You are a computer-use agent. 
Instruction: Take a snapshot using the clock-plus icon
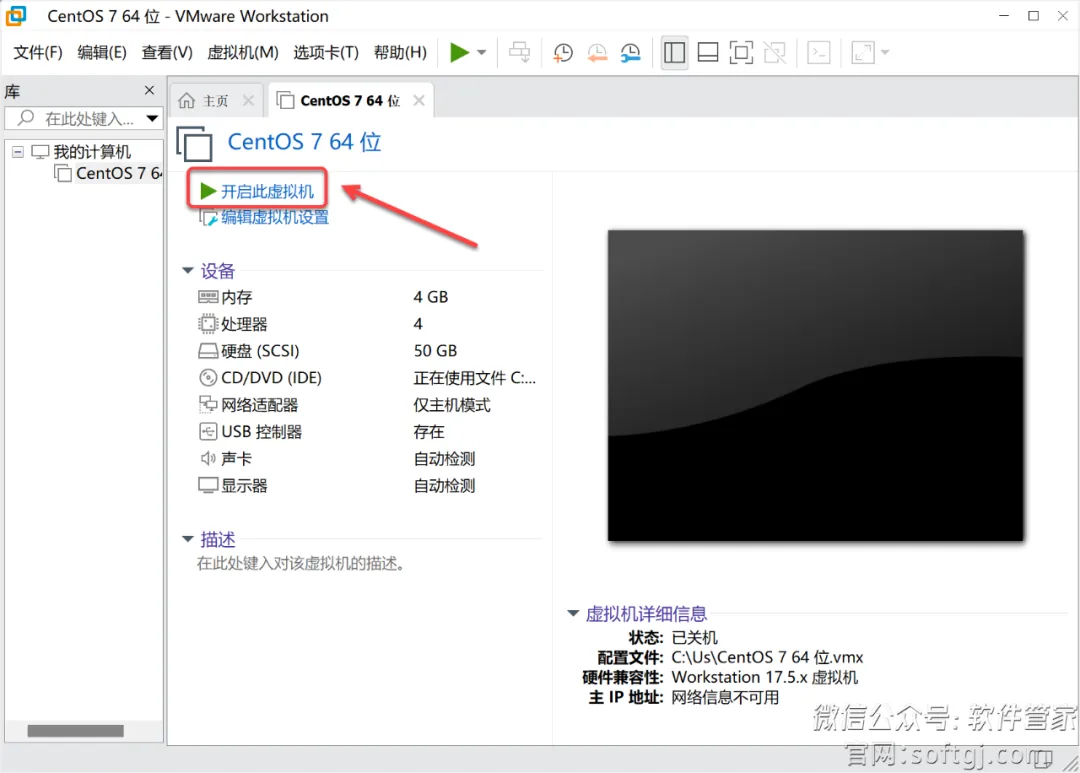click(x=563, y=52)
